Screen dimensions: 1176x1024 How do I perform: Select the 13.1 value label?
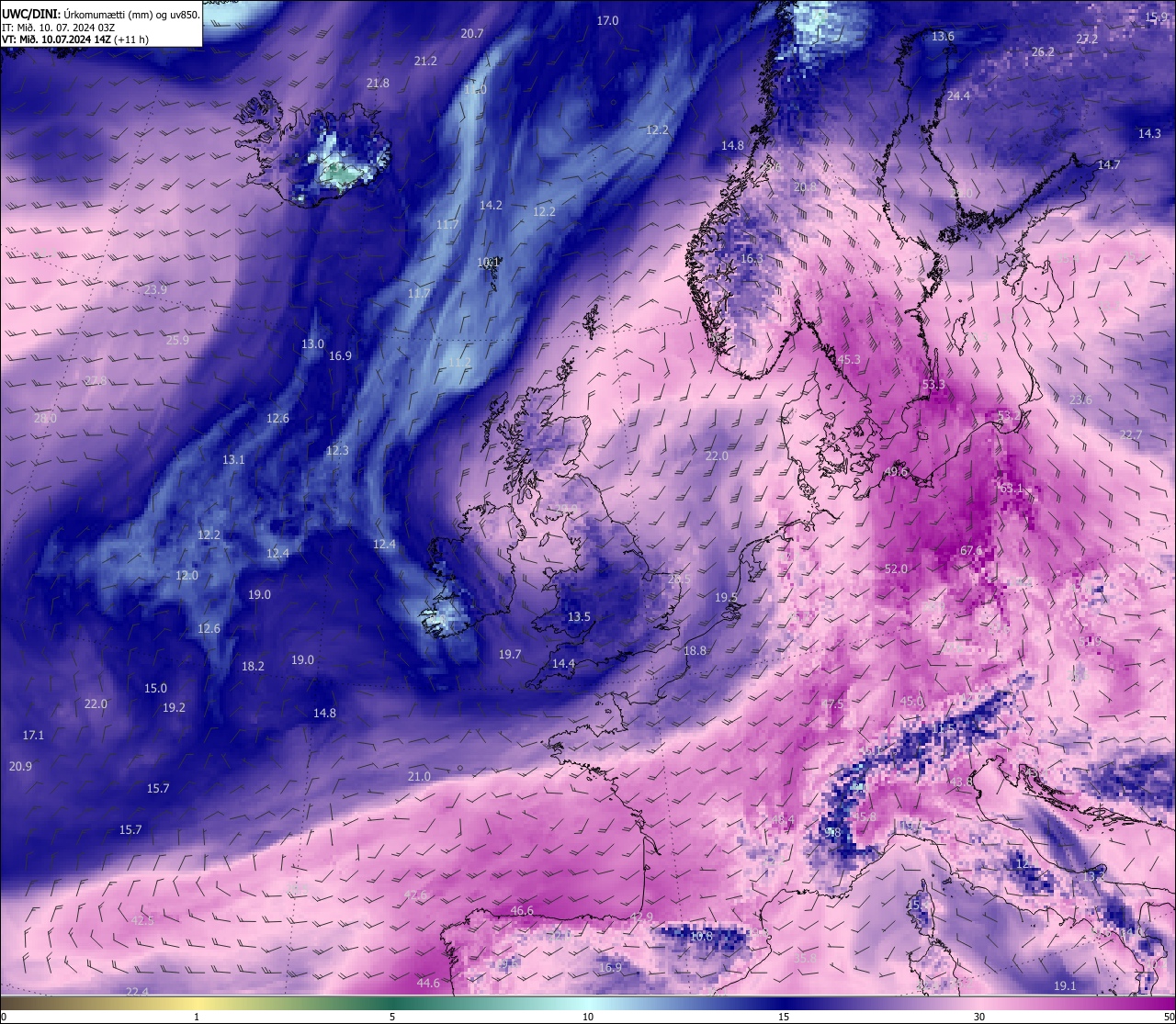tap(233, 459)
